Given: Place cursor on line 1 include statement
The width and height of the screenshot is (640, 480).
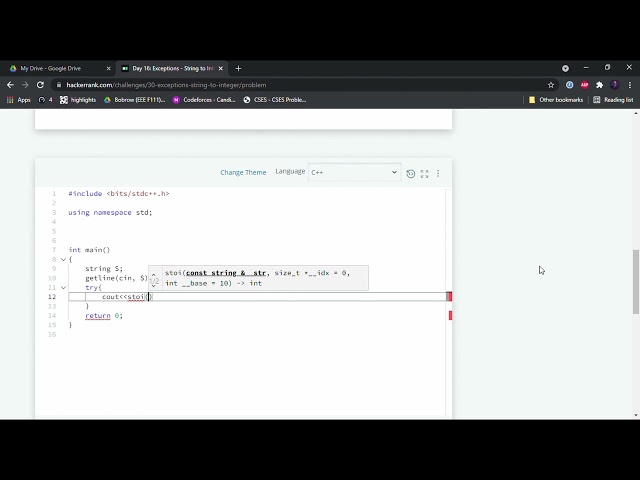Looking at the screenshot, I should [x=119, y=194].
